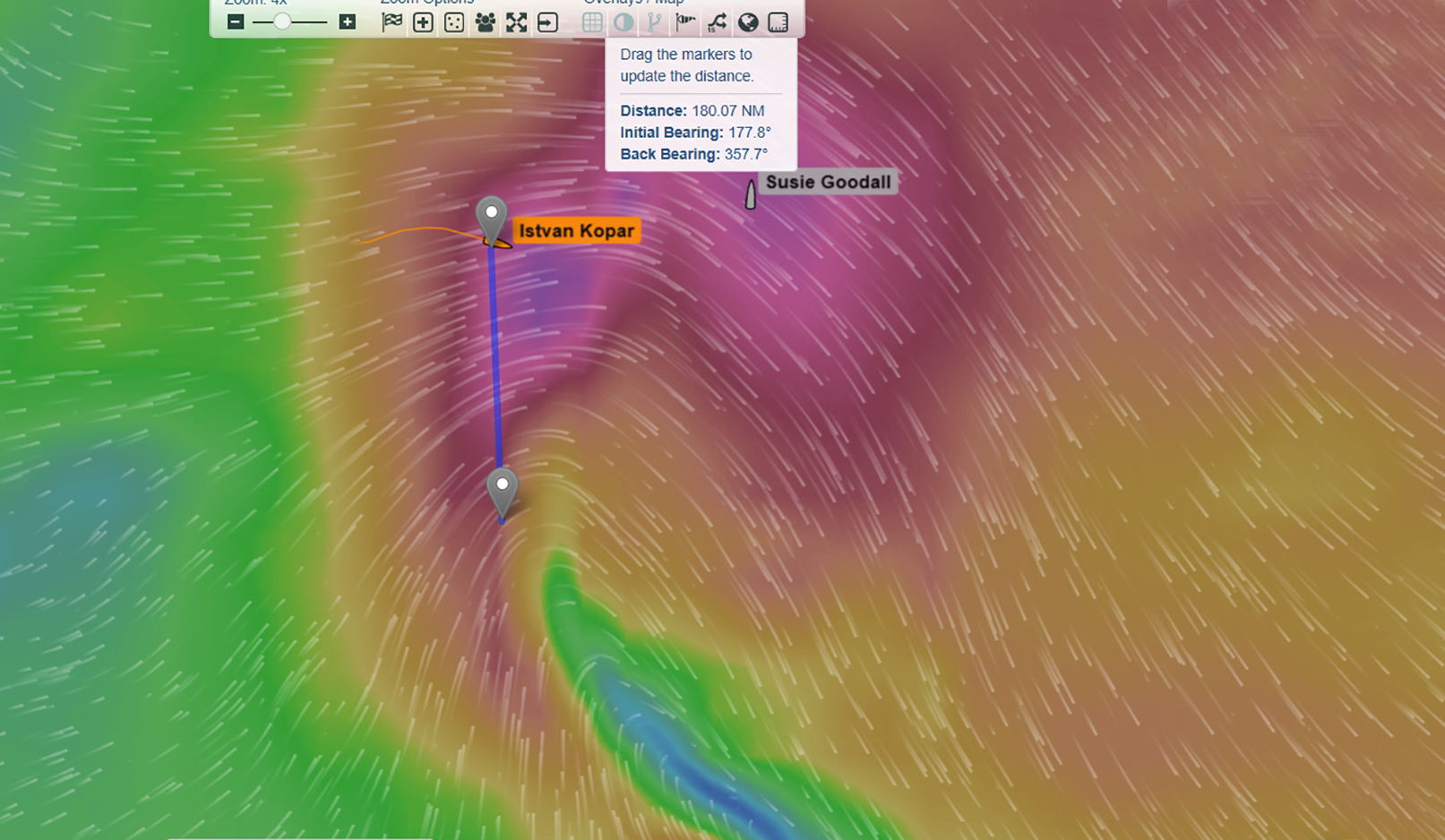Click the zoom level slider handle
The height and width of the screenshot is (840, 1445).
(282, 22)
